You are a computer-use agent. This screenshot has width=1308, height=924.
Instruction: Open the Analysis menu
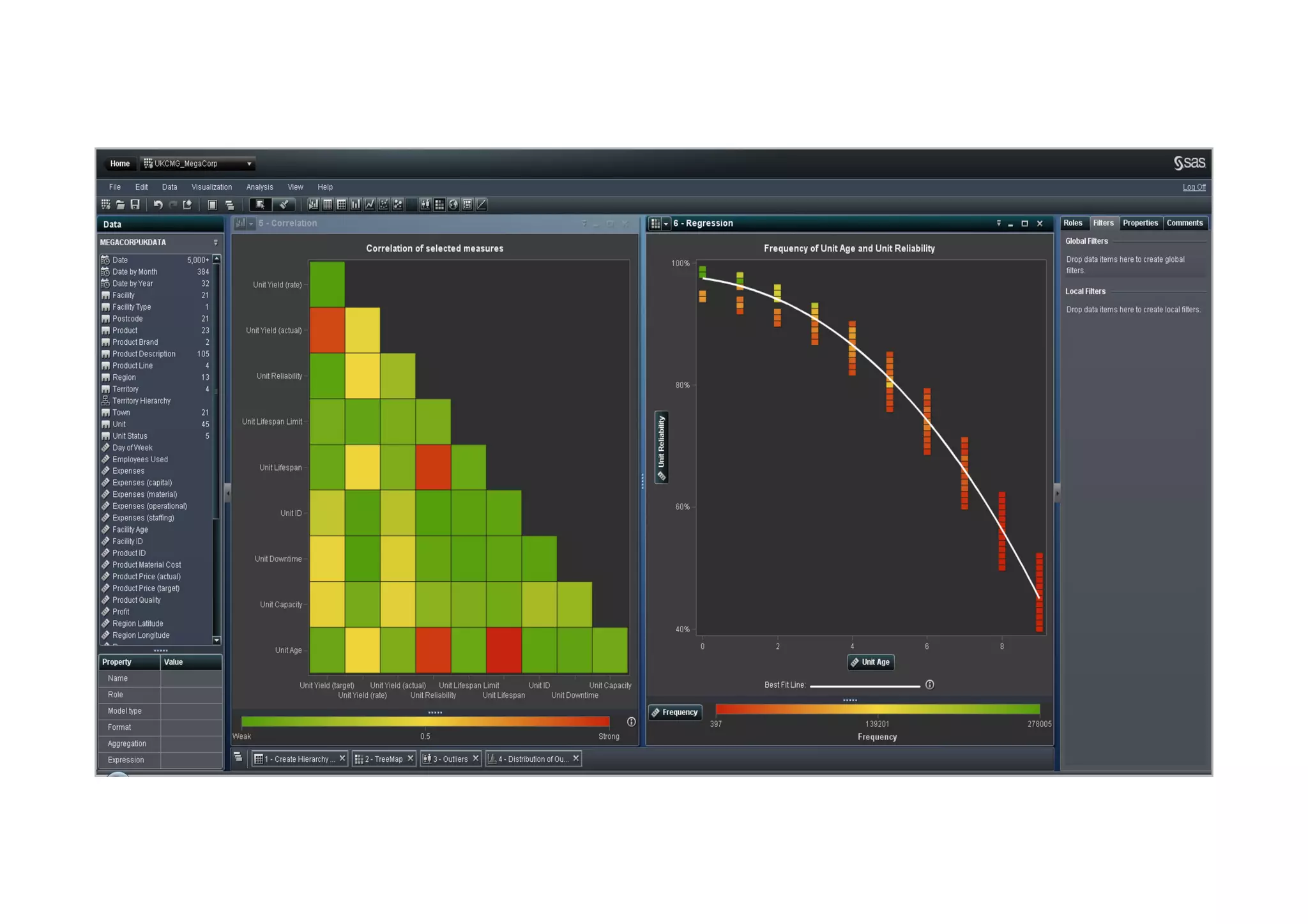coord(259,187)
